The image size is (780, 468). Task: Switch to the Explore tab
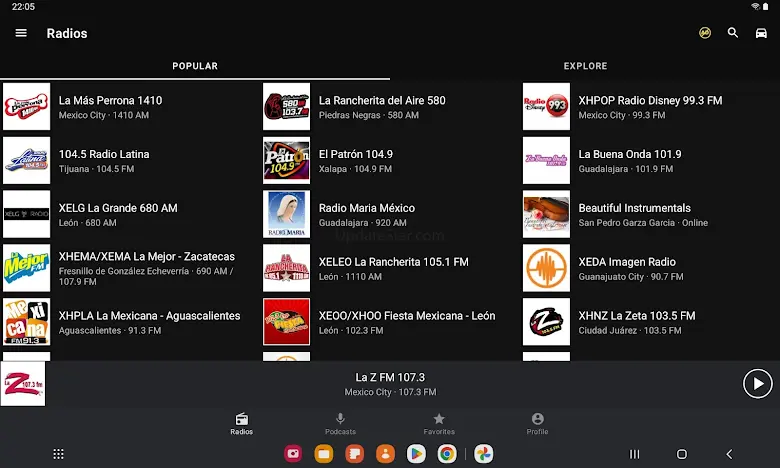pyautogui.click(x=585, y=66)
